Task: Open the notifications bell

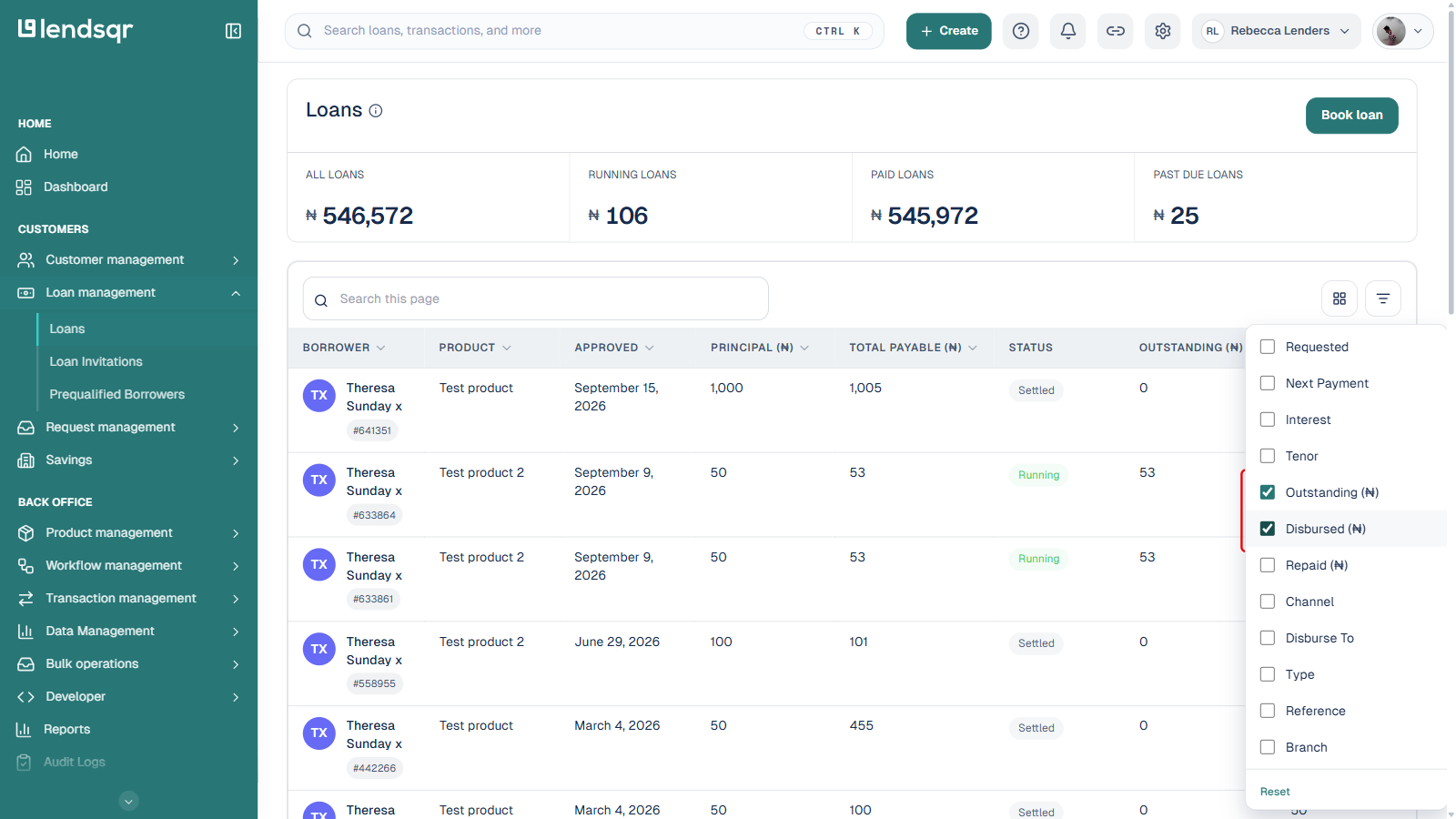Action: coord(1068,31)
